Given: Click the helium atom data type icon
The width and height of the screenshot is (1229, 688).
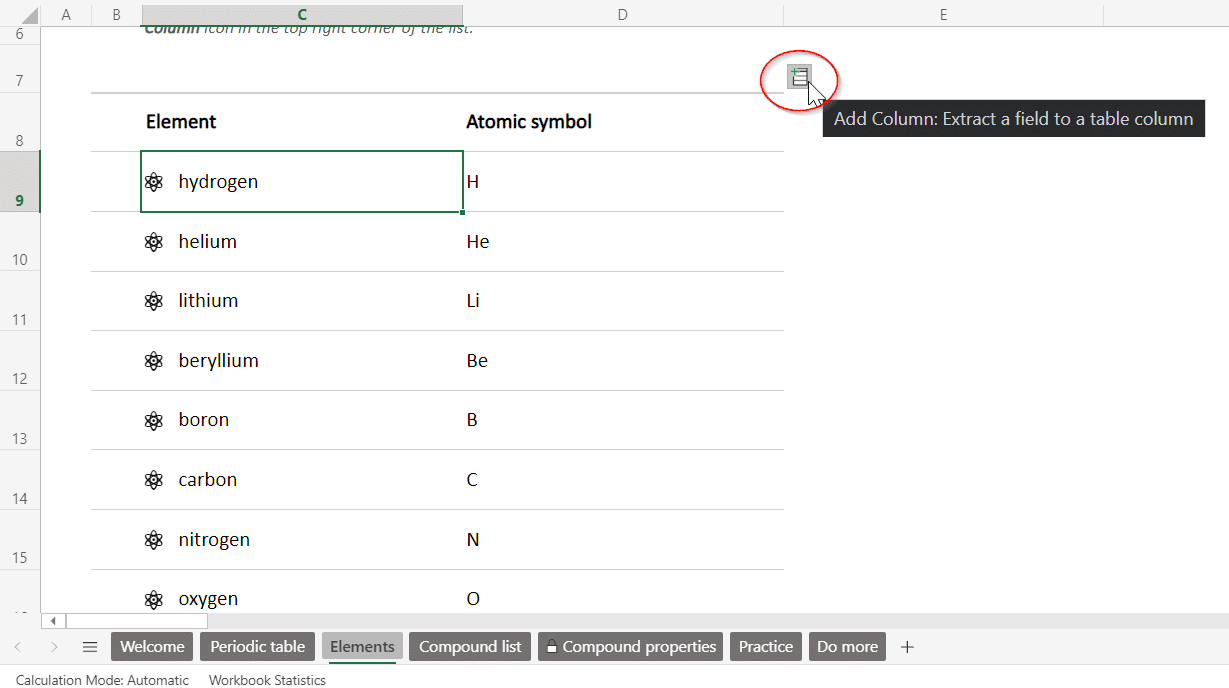Looking at the screenshot, I should [154, 242].
